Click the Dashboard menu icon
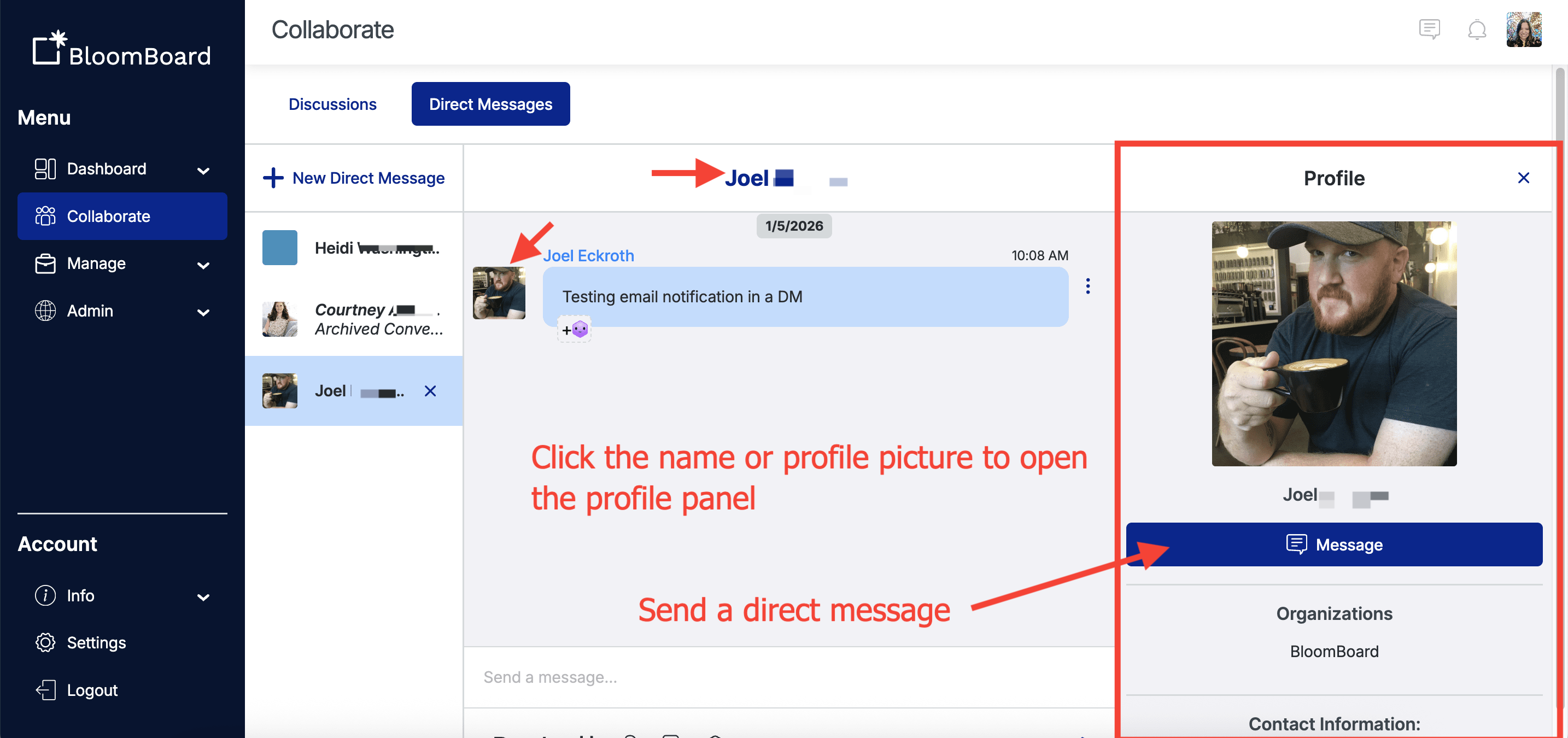This screenshot has height=738, width=1568. (45, 168)
